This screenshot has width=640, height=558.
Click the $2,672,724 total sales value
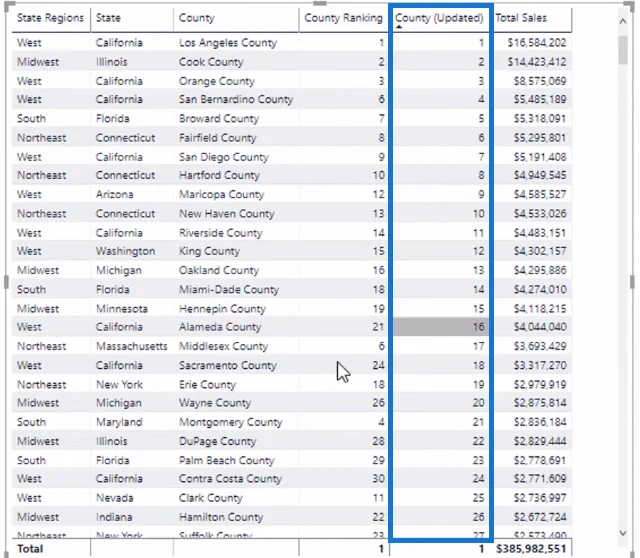click(x=540, y=517)
